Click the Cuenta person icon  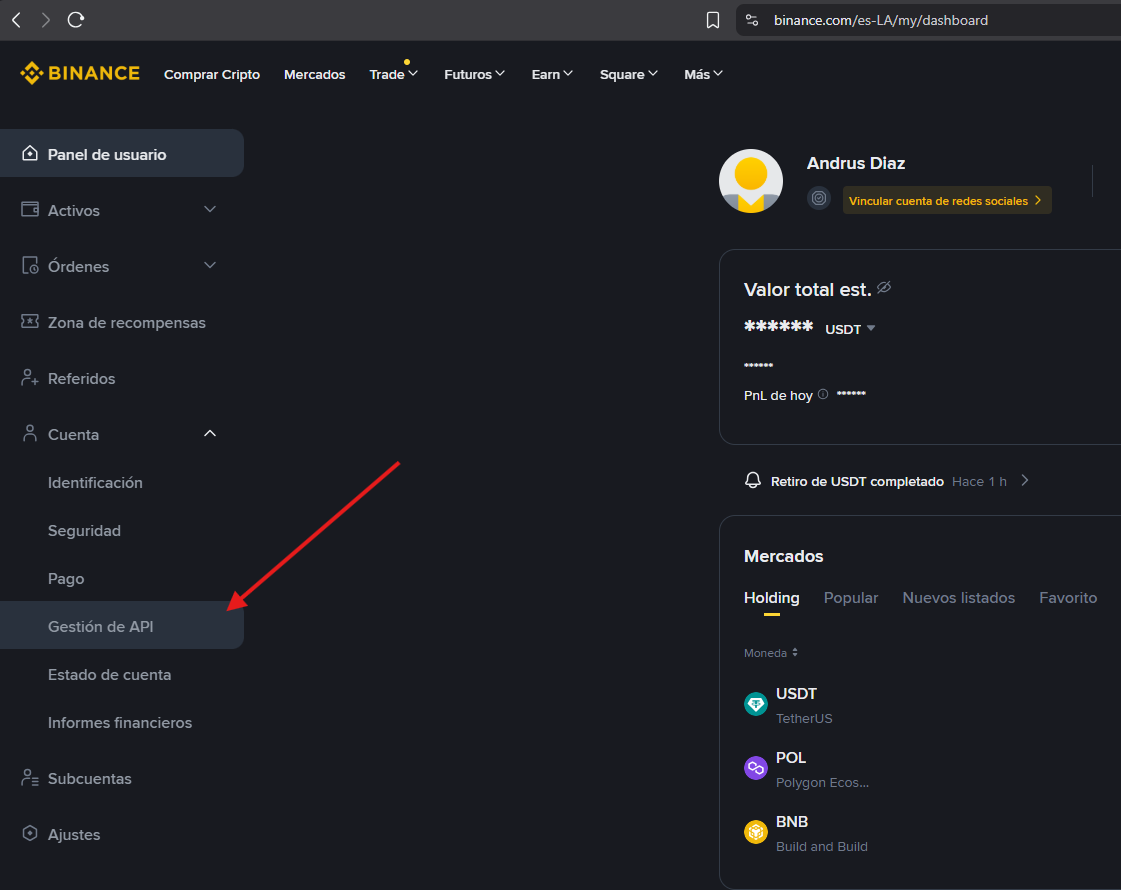click(x=30, y=433)
